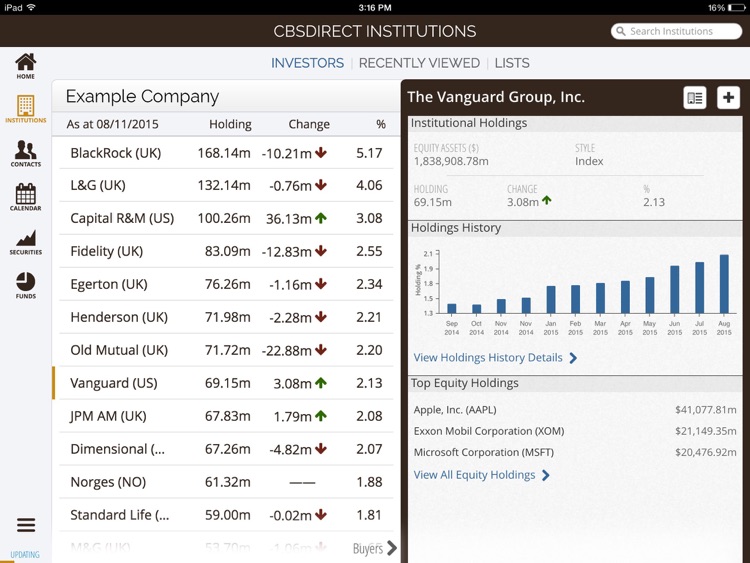Tap BlackRock holding value 168.14m

pos(224,153)
